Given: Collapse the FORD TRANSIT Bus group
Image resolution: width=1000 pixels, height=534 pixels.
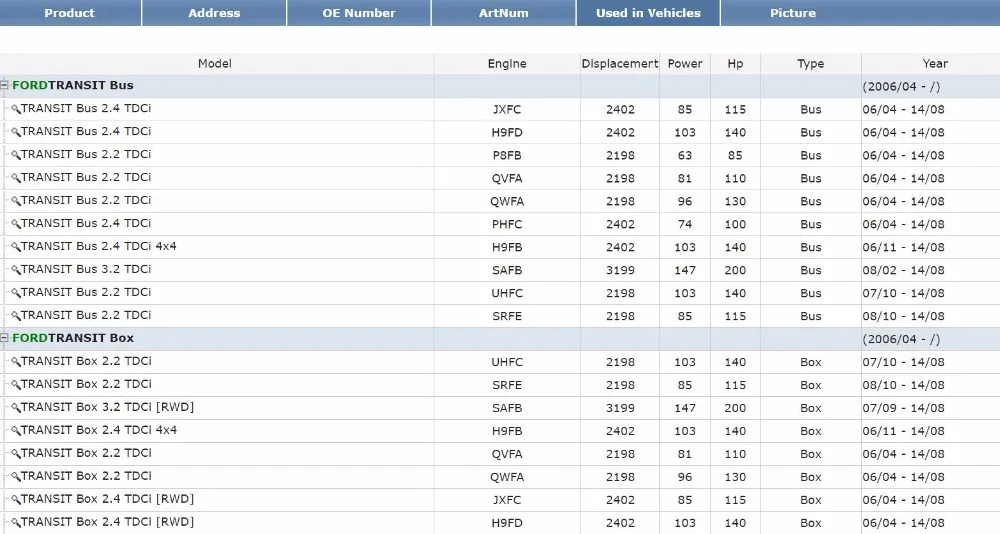Looking at the screenshot, I should click(x=4, y=85).
